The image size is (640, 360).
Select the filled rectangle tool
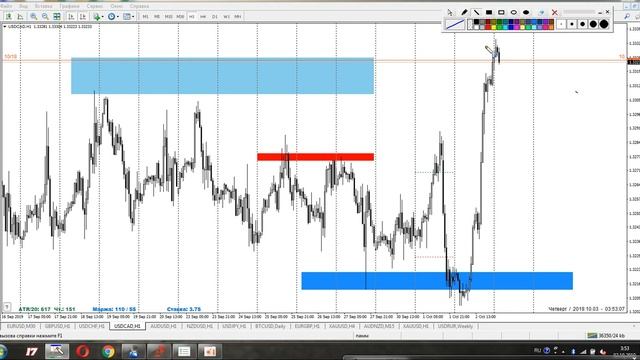point(489,12)
